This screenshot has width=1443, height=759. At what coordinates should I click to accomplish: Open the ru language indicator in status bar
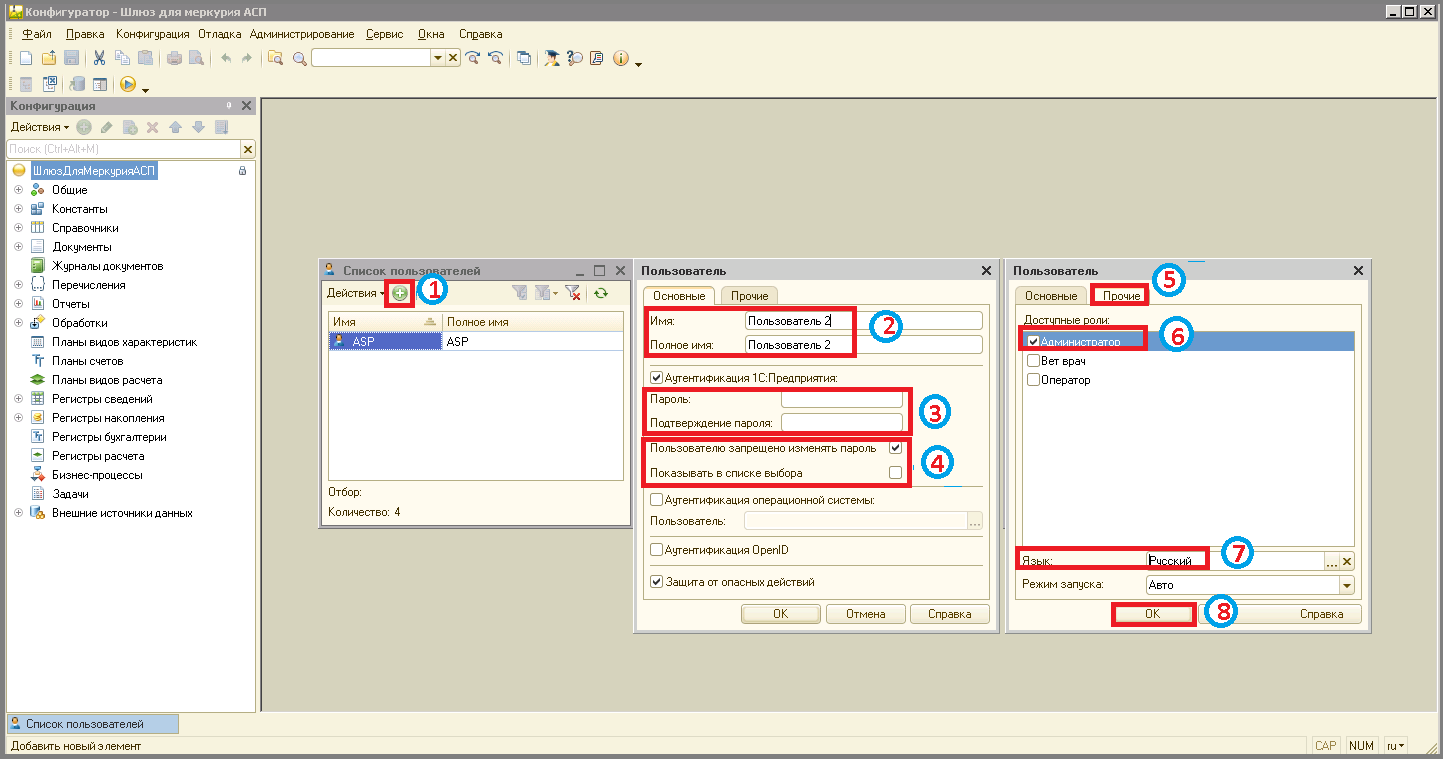pos(1396,746)
